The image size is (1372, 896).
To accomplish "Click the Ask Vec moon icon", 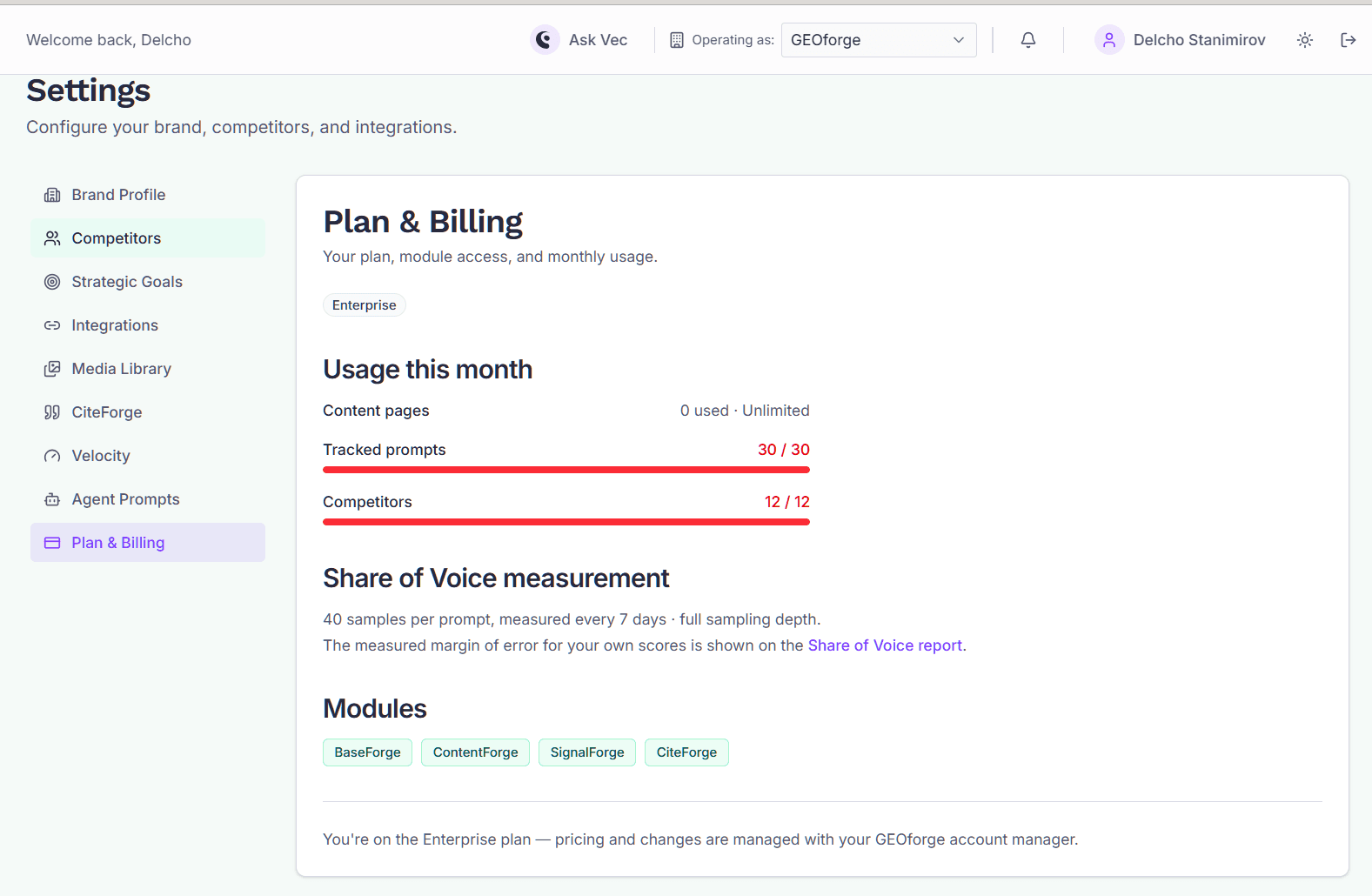I will 545,39.
